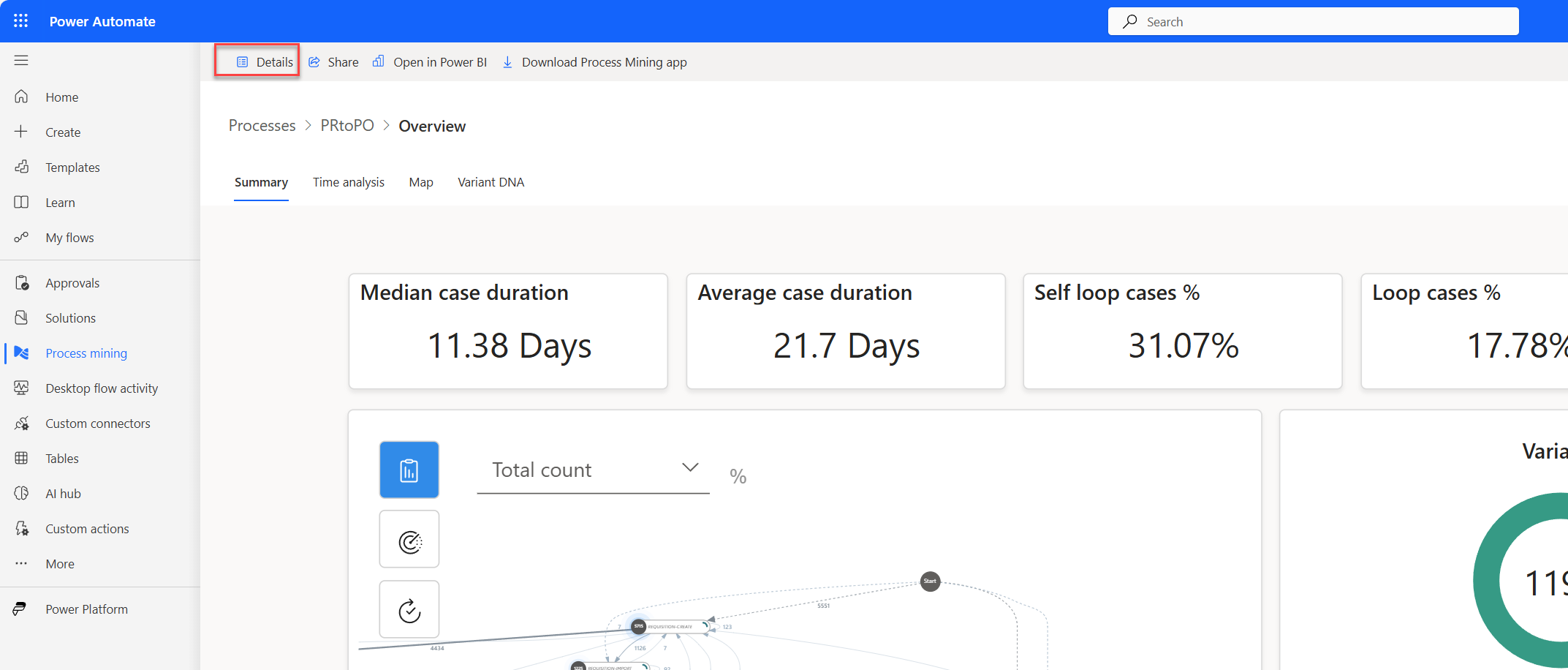Collapse the left navigation hamburger menu
1568x670 pixels.
pos(21,60)
